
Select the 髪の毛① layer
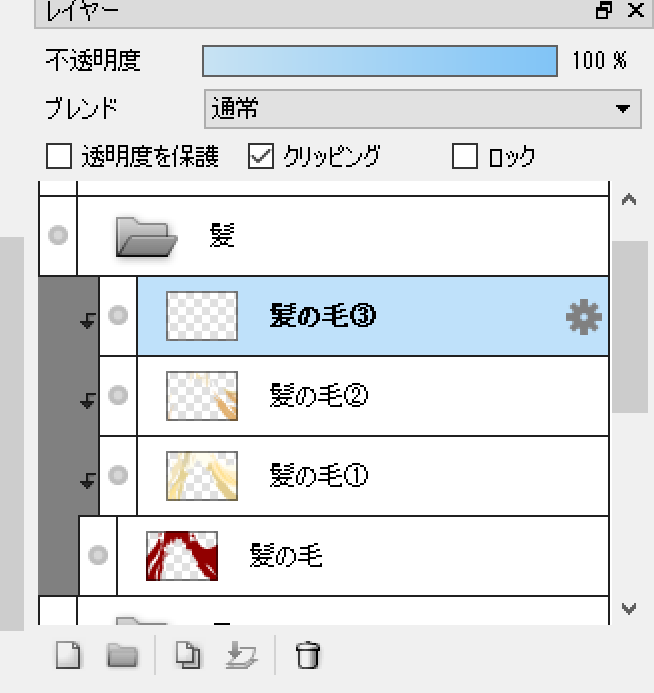(400, 475)
